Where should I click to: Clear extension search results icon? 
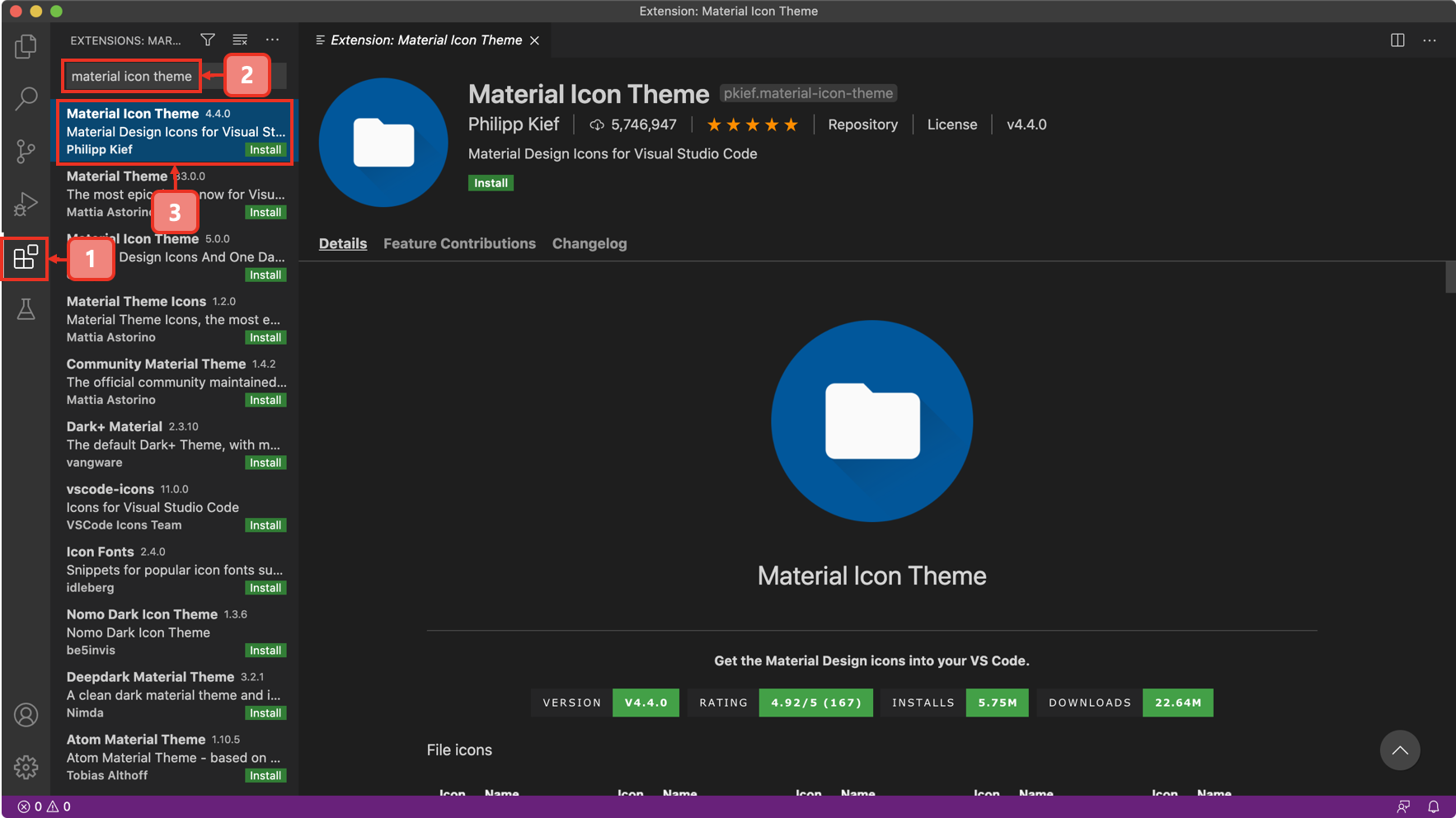(240, 40)
